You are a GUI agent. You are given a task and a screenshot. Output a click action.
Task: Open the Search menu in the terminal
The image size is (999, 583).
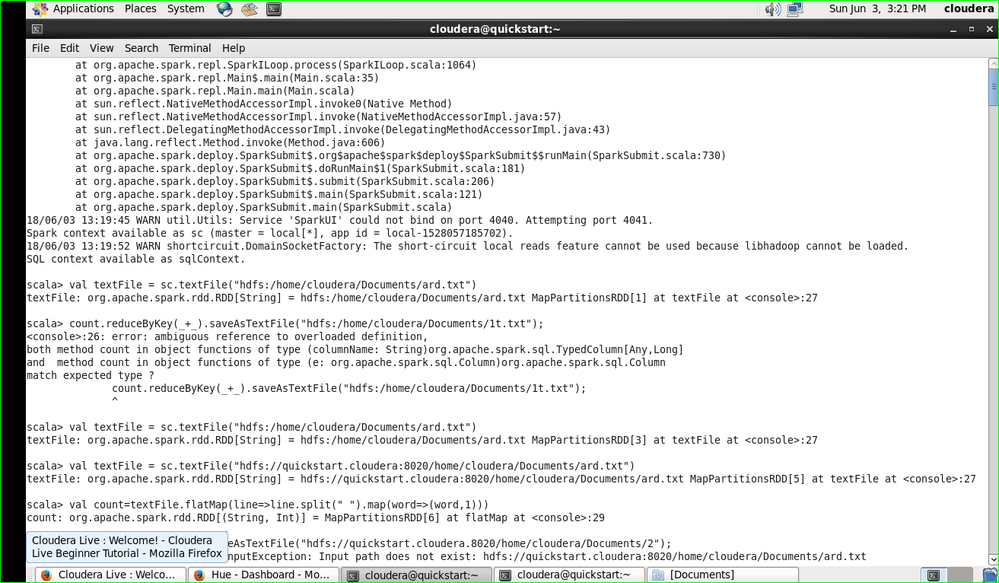click(x=141, y=48)
